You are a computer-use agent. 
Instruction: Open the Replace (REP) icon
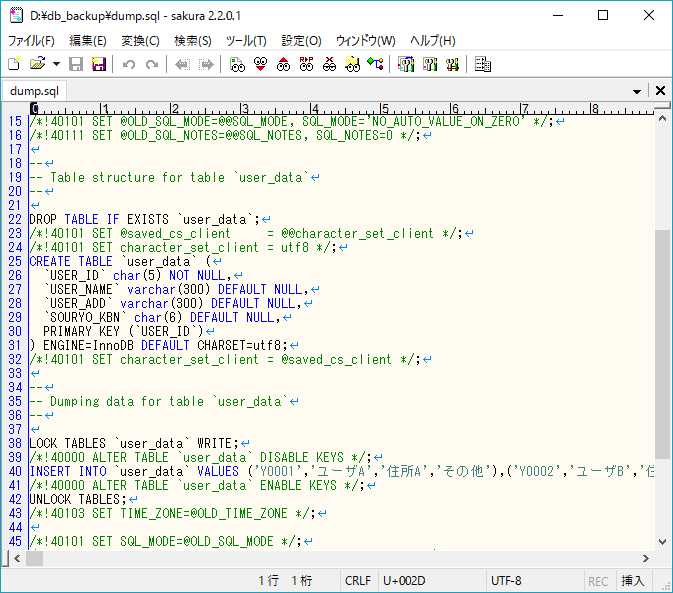pyautogui.click(x=306, y=64)
